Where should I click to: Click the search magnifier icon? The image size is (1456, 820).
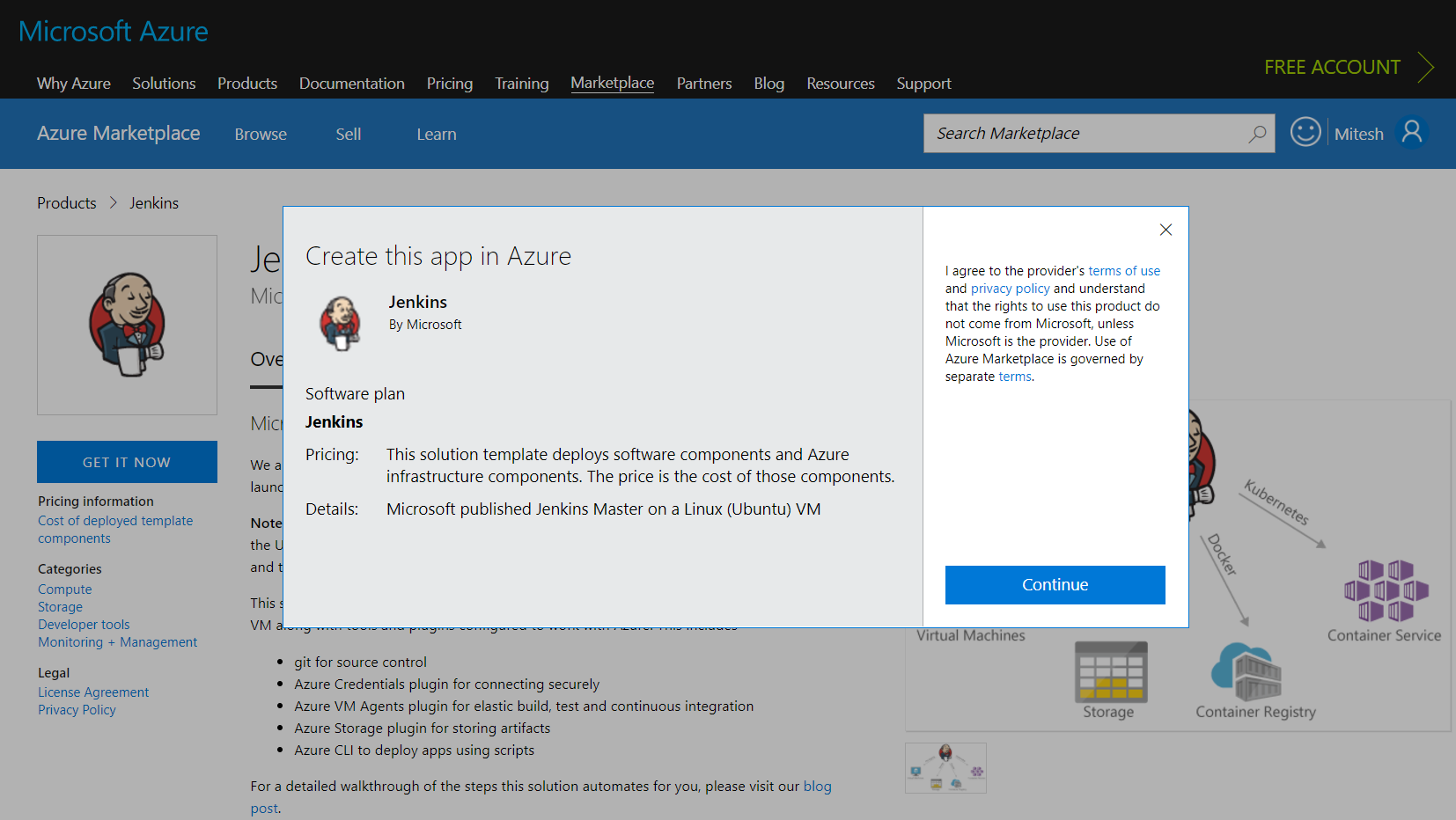[1257, 134]
